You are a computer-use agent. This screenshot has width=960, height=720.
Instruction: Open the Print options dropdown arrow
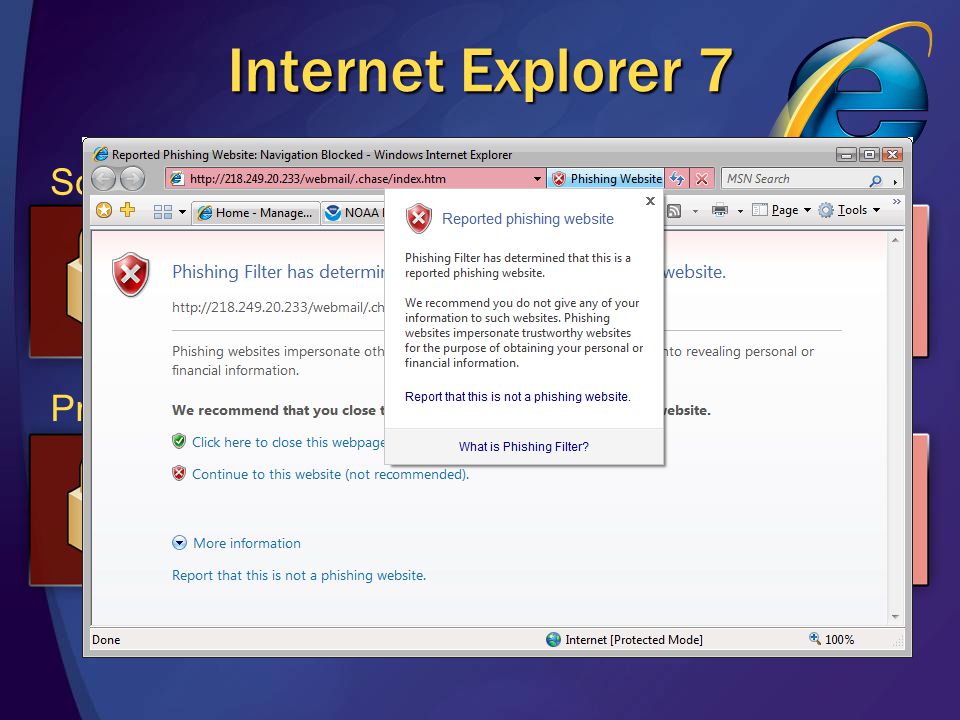tap(740, 211)
